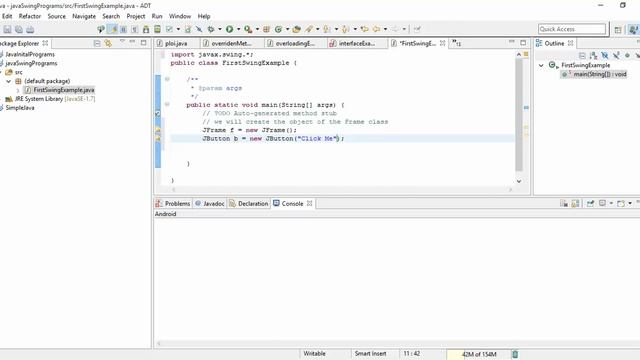Click the Android Virtual Device Manager icon
This screenshot has height=360, width=640.
[157, 29]
